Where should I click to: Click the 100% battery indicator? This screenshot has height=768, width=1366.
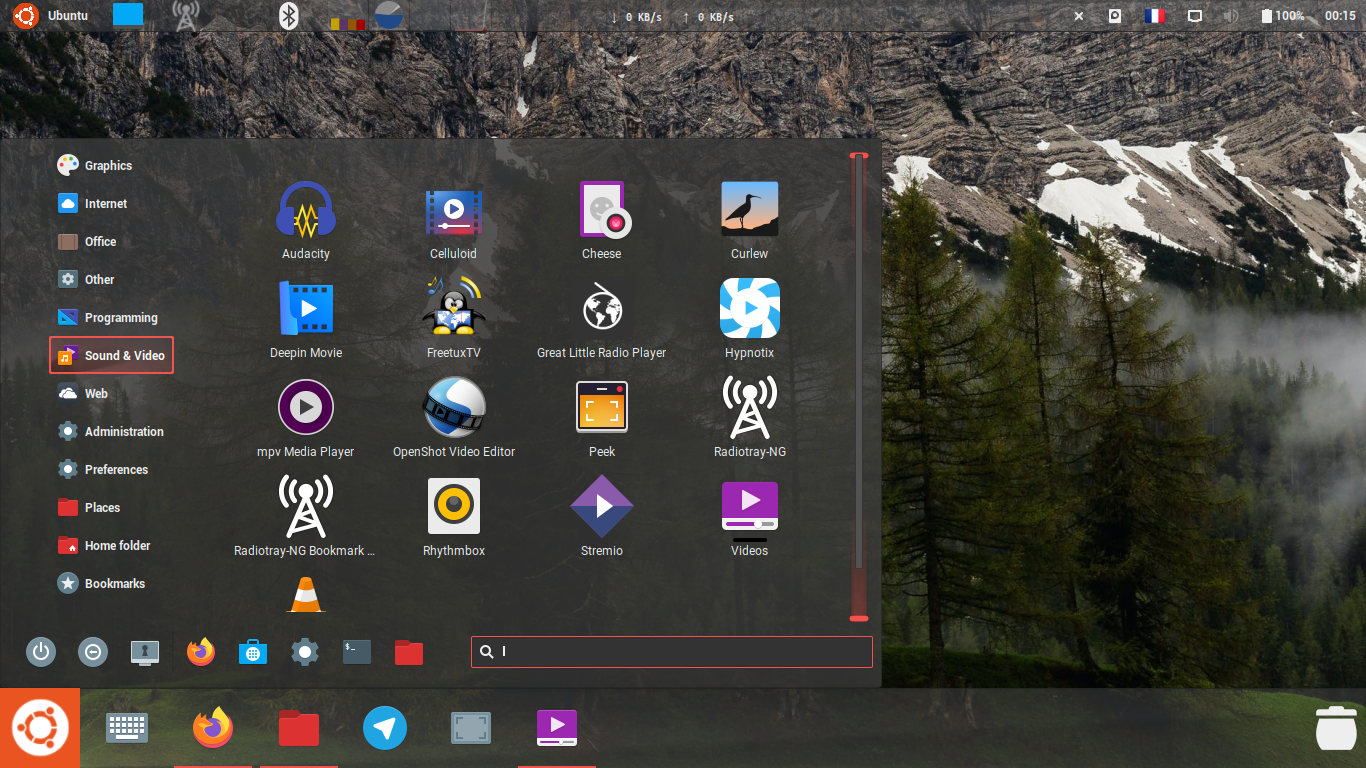coord(1282,16)
